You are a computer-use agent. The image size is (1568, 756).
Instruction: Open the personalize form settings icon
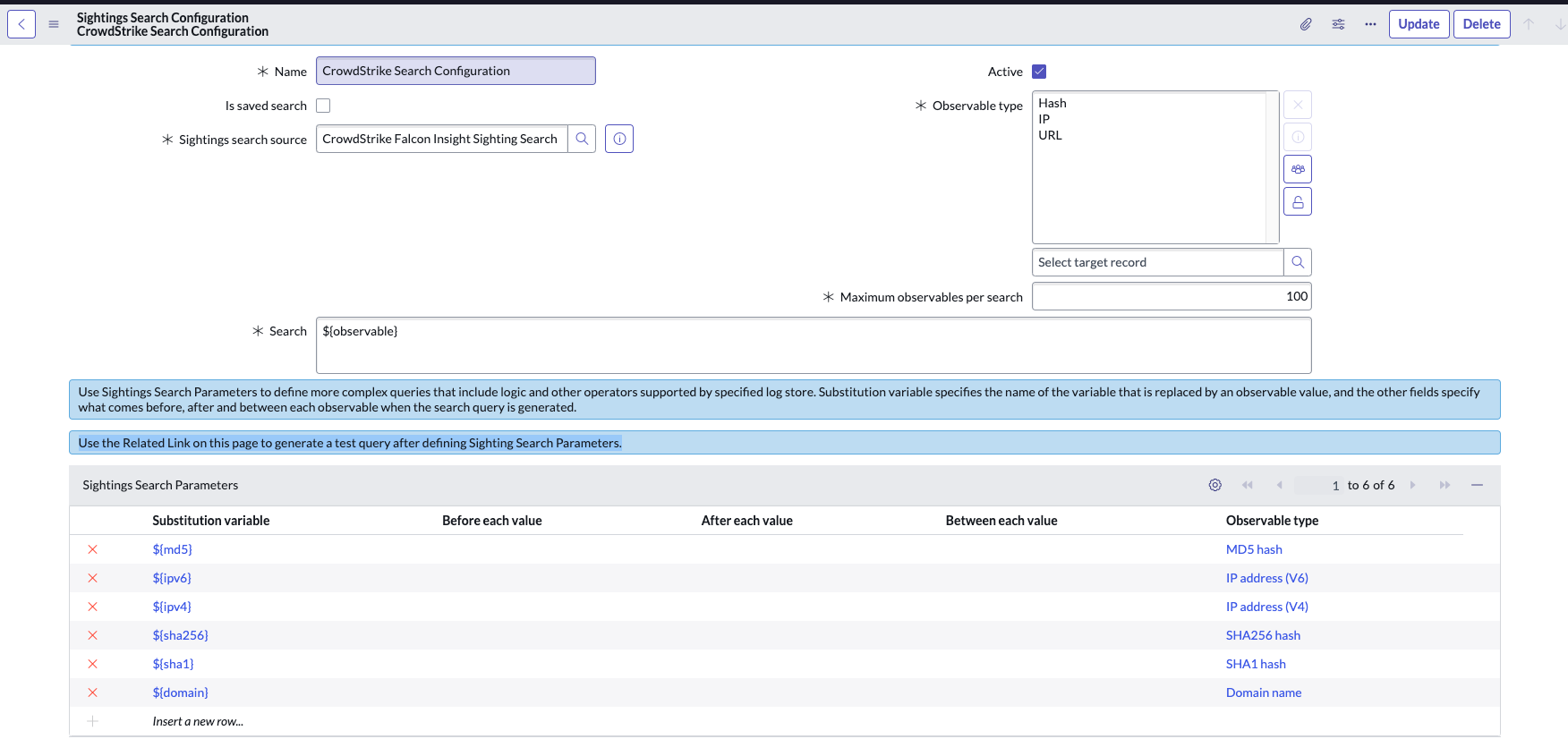pos(1338,24)
